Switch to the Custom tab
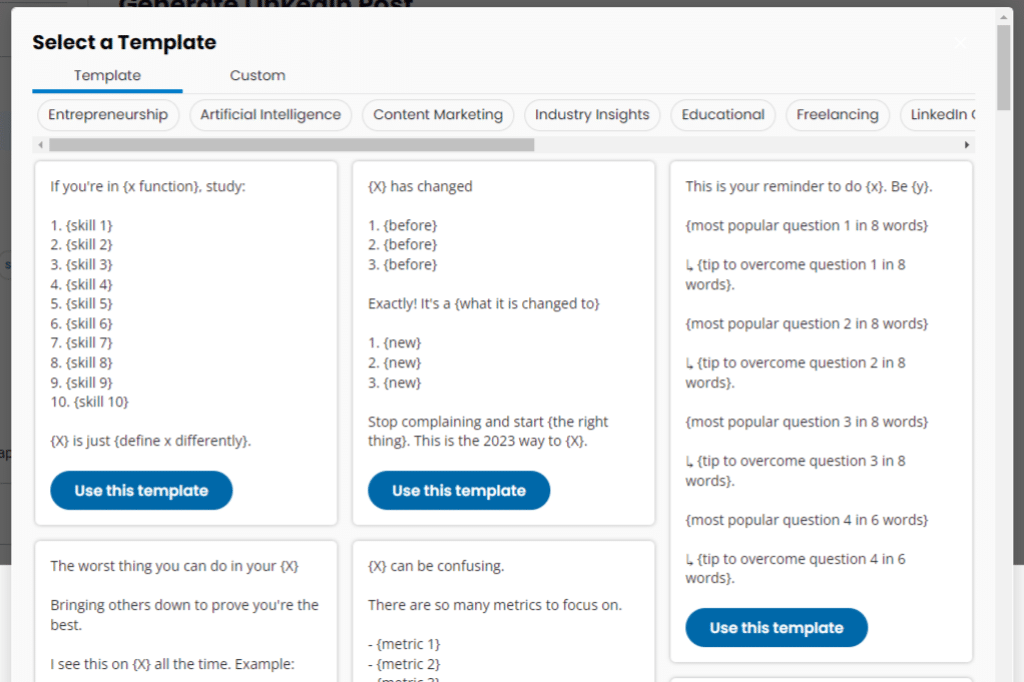Image resolution: width=1024 pixels, height=682 pixels. [x=257, y=75]
